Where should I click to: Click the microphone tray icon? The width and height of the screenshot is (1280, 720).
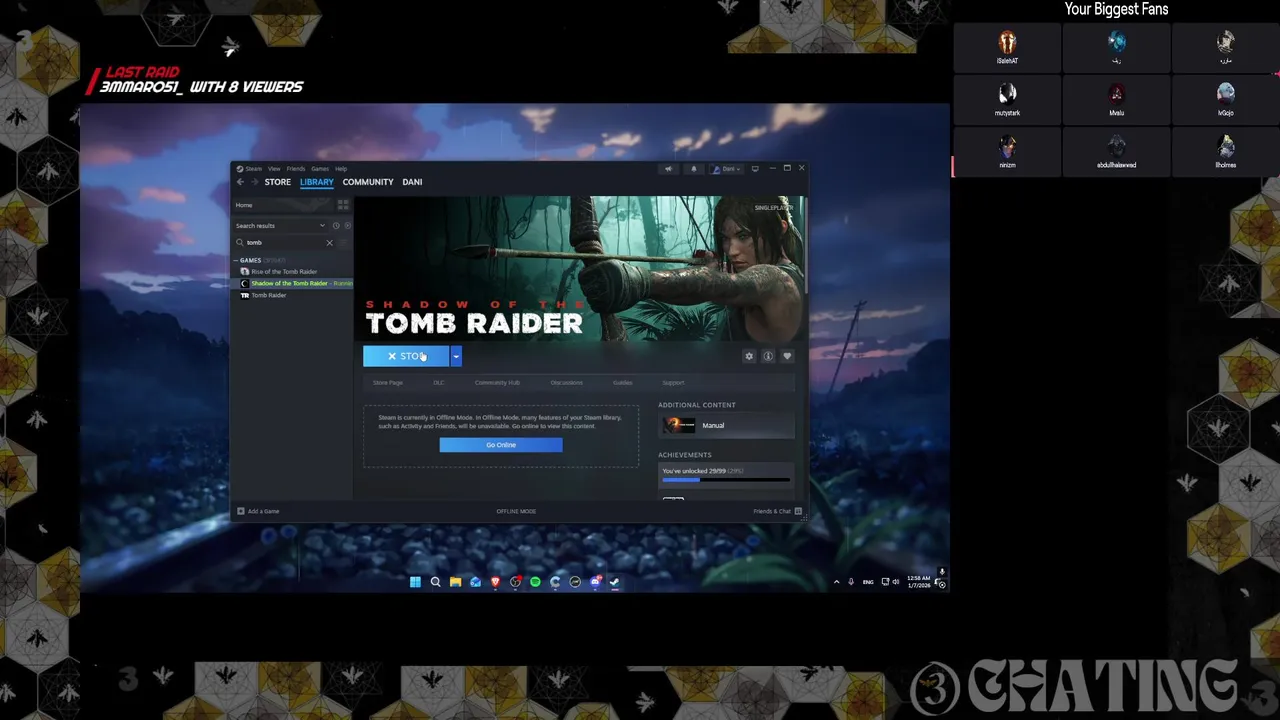(851, 582)
